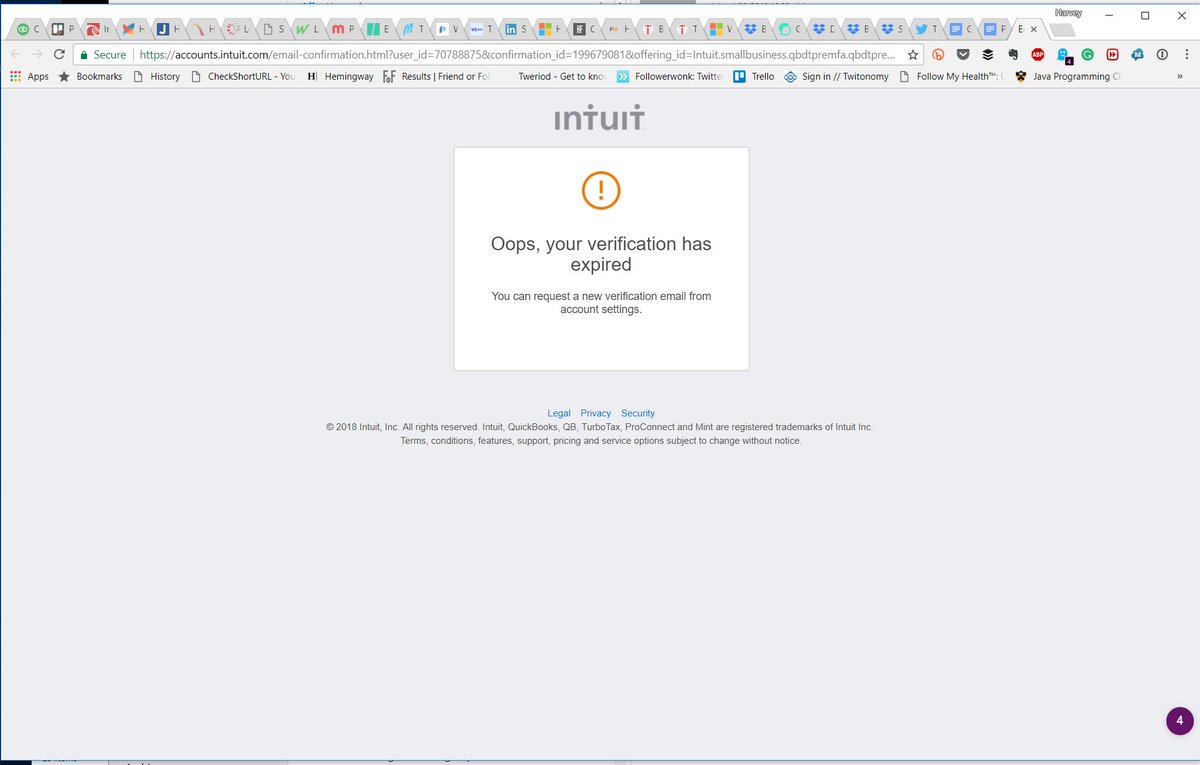The image size is (1200, 765).
Task: Open the Bitly extension icon
Action: (x=938, y=55)
